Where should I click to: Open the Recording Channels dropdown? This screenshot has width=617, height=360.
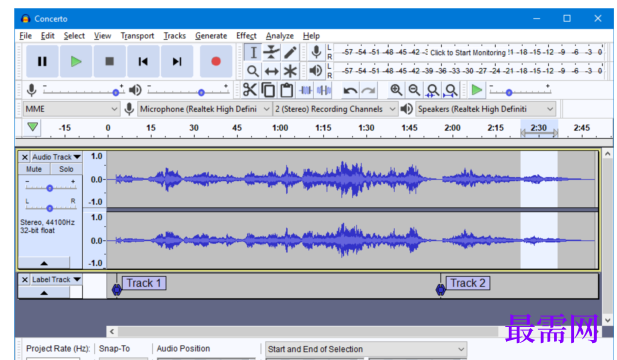coord(335,109)
